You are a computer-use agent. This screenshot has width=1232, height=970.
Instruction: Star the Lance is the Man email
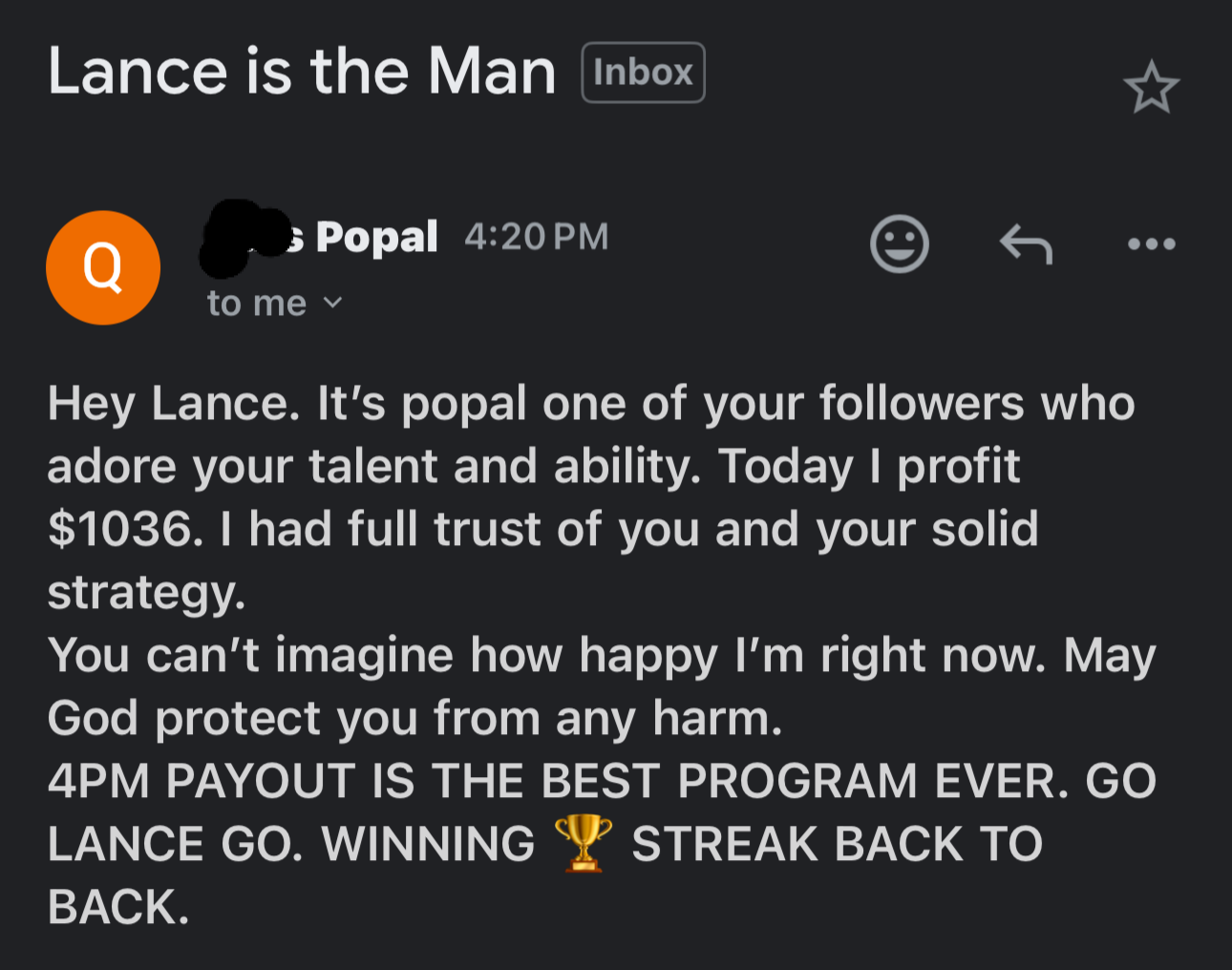coord(1151,88)
